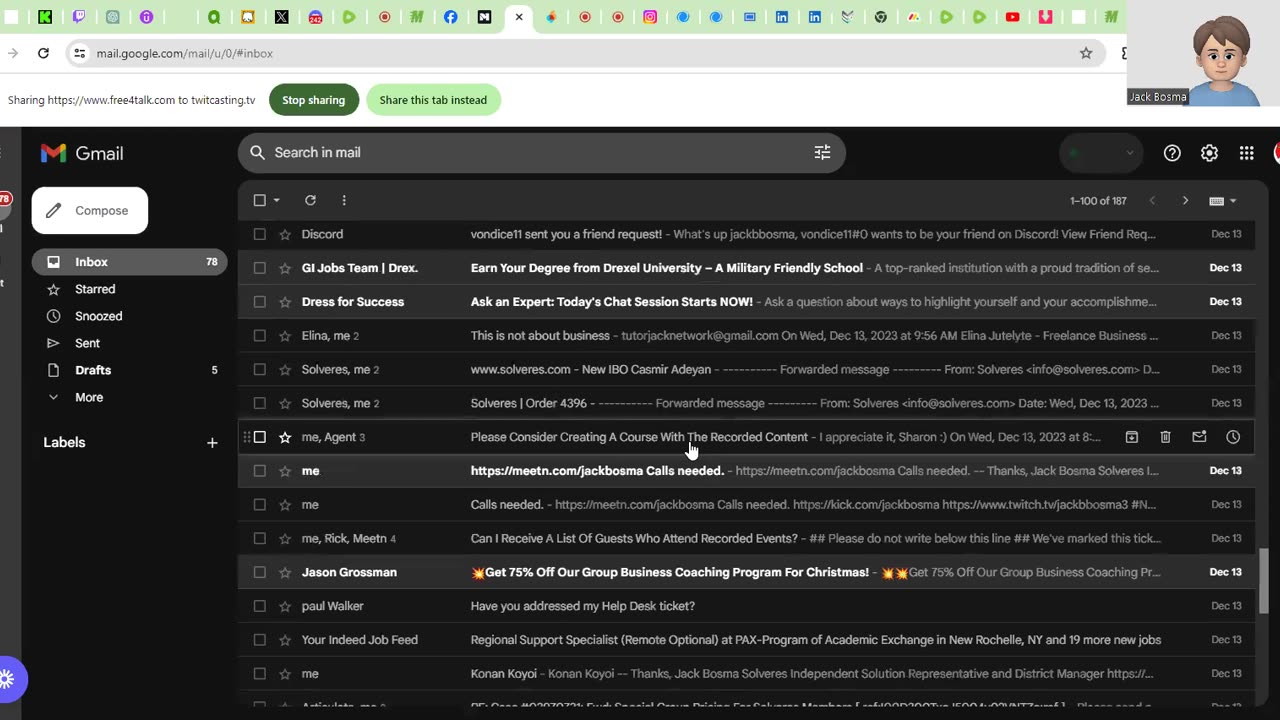
Task: Create a new label with plus icon
Action: point(212,442)
